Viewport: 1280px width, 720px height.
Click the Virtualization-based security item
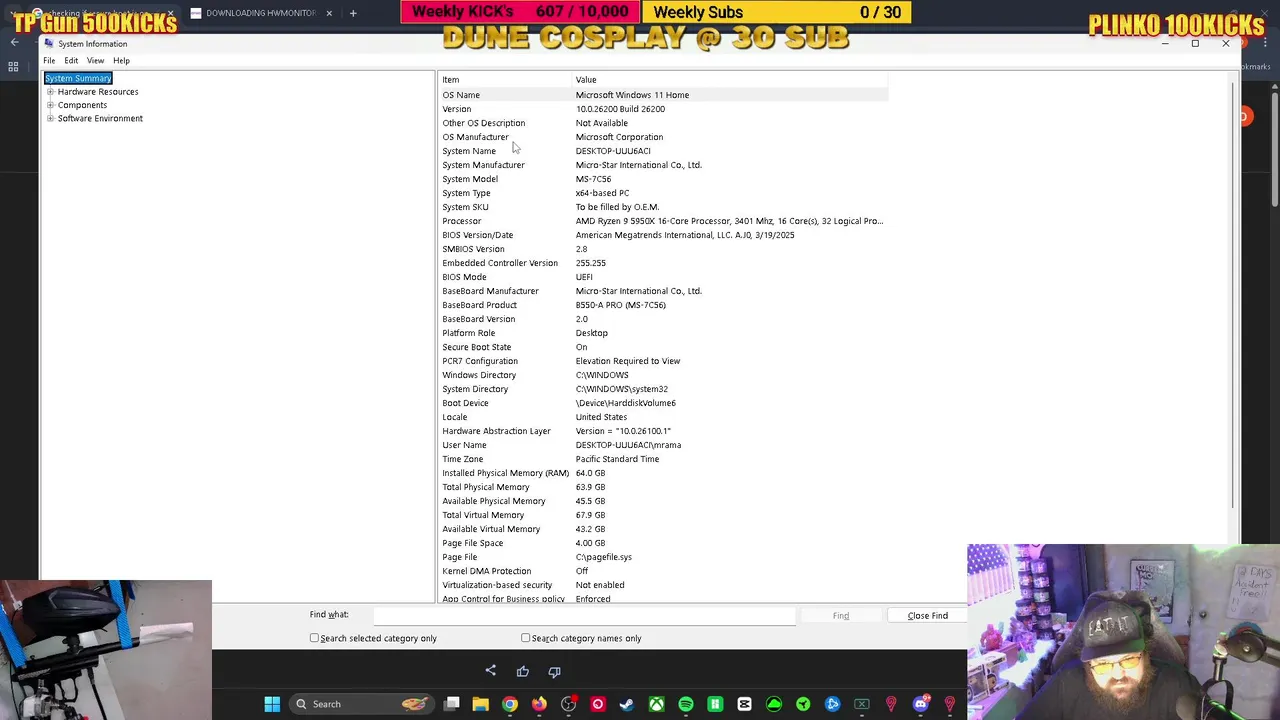[x=497, y=585]
